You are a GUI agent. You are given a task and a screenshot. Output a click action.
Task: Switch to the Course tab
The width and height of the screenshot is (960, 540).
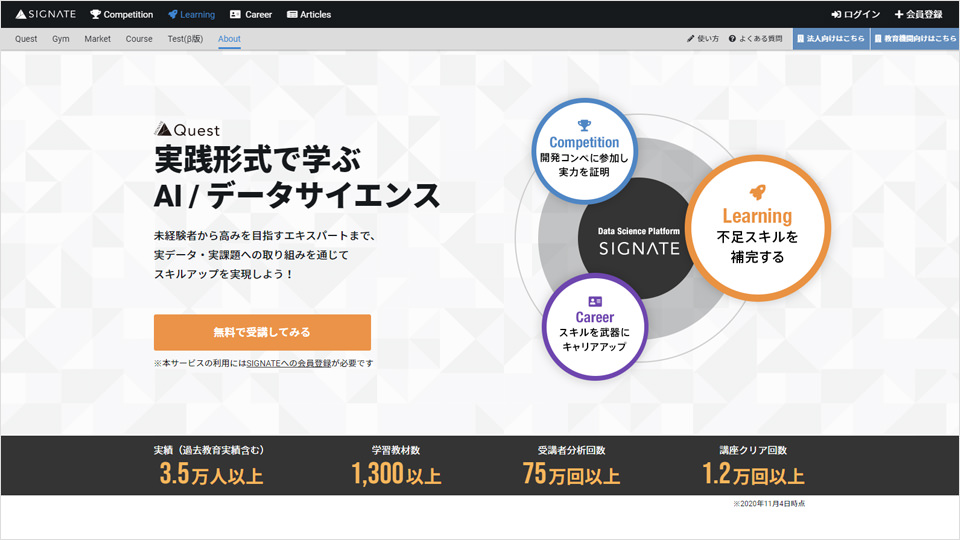139,39
